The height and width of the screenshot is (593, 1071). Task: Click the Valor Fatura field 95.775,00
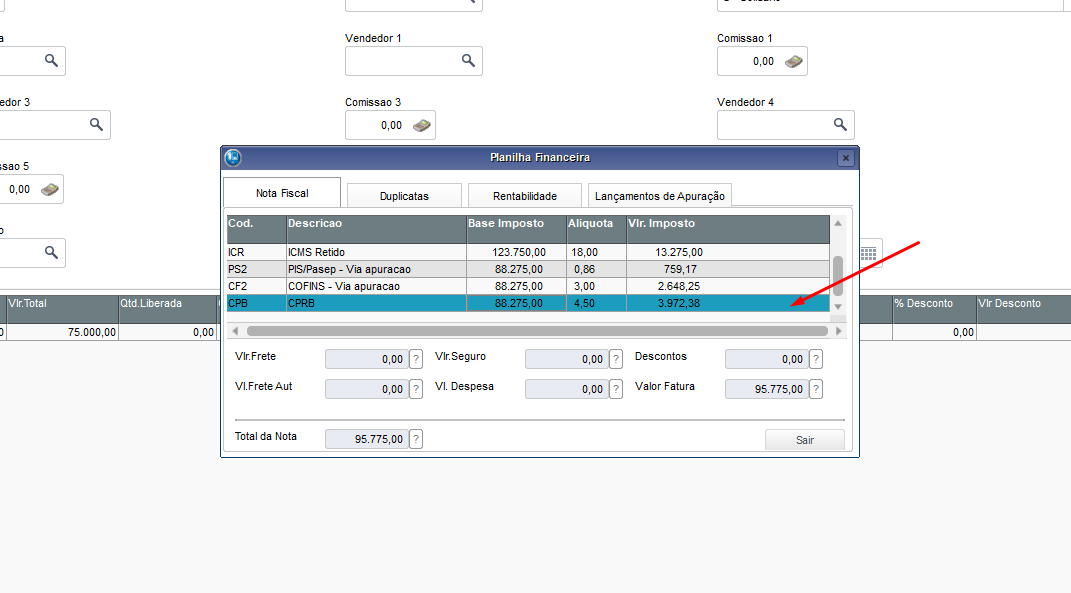(766, 389)
